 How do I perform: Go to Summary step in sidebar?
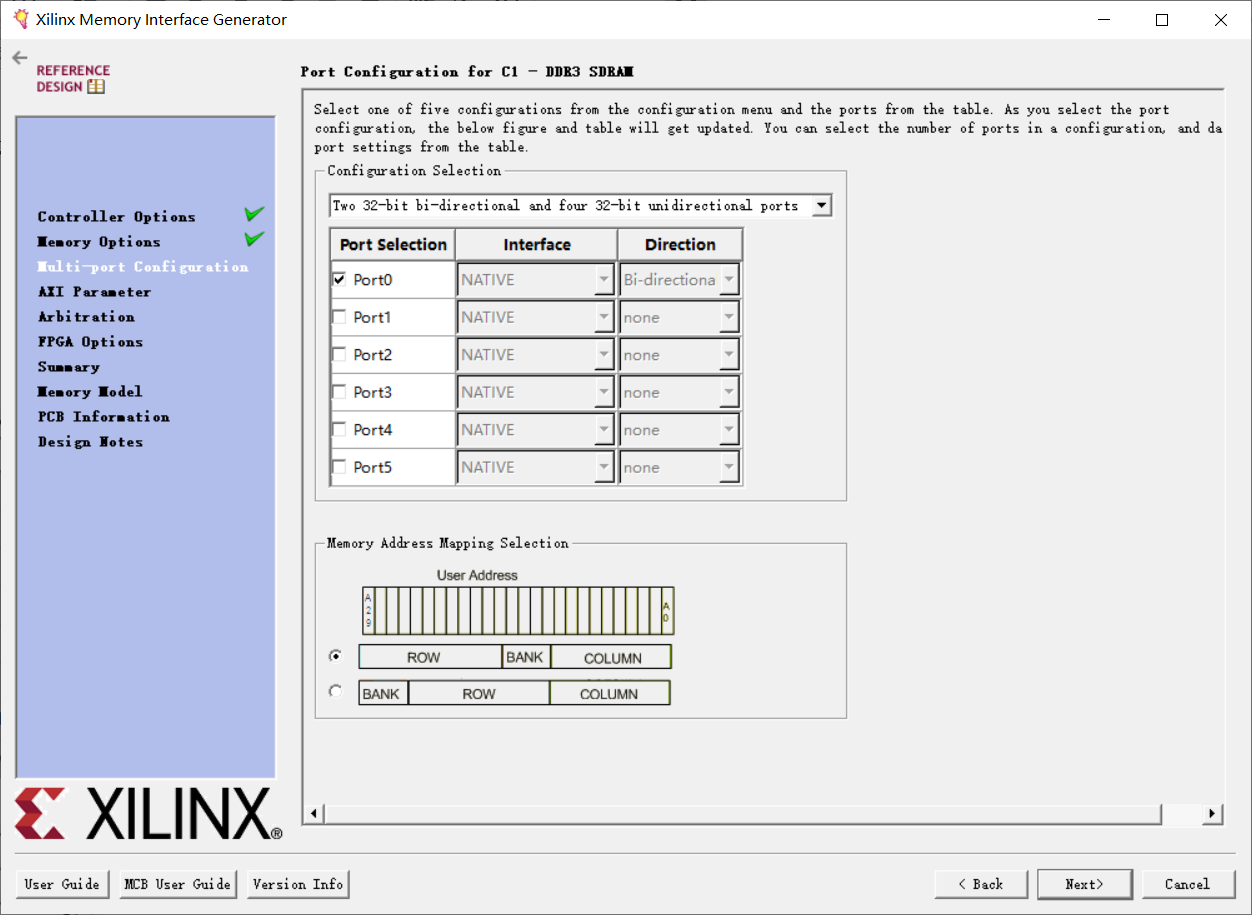68,367
